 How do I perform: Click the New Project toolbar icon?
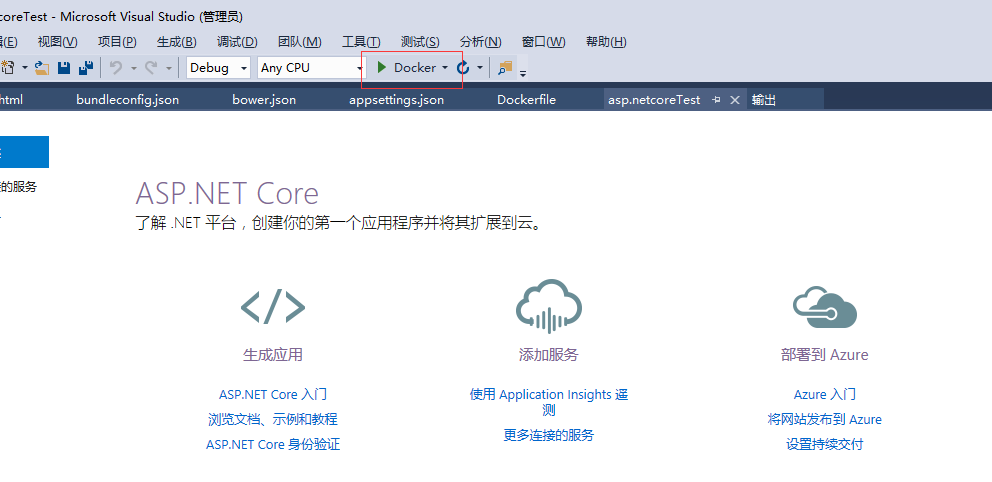pyautogui.click(x=8, y=68)
